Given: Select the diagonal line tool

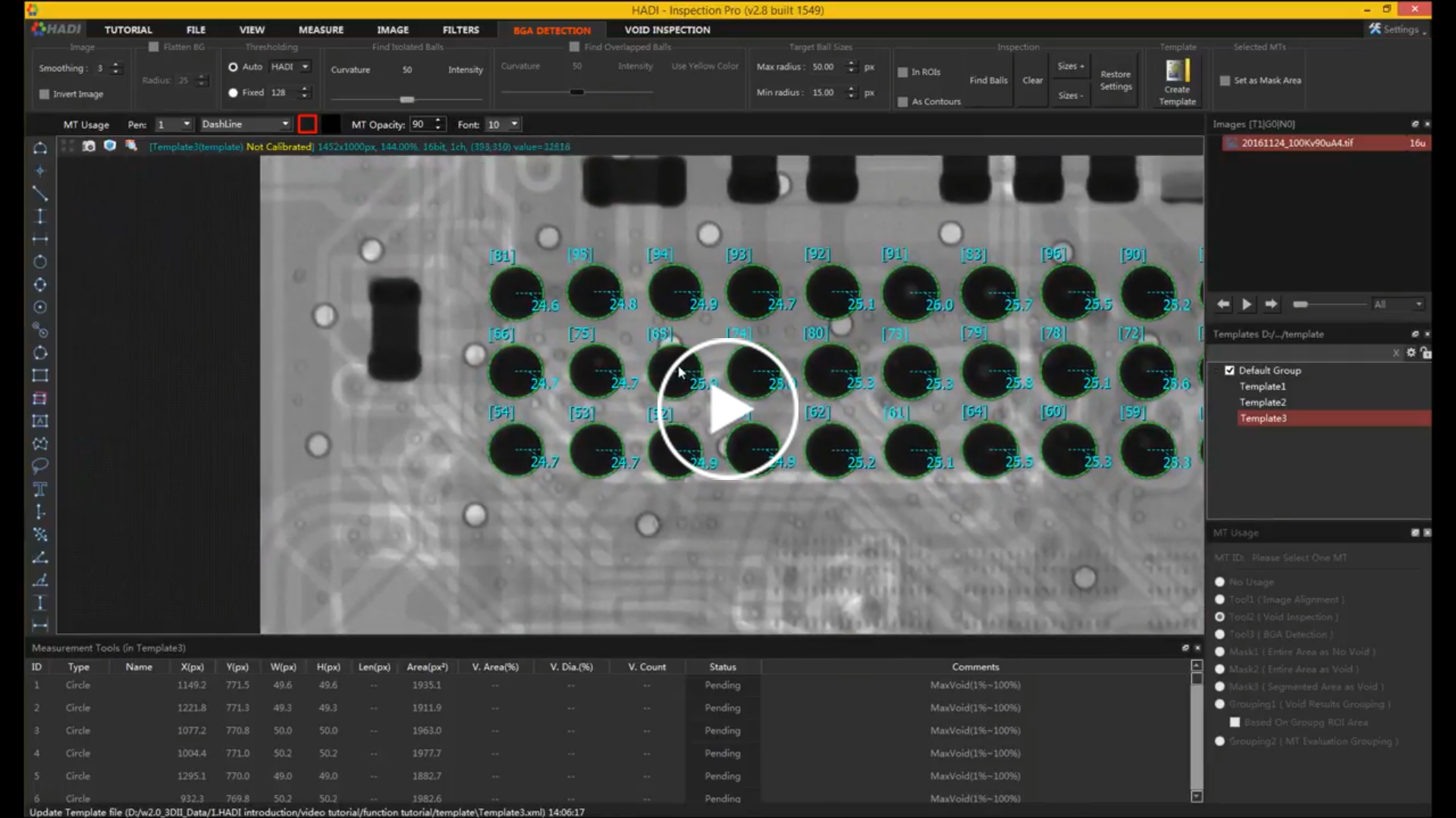Looking at the screenshot, I should pos(40,193).
